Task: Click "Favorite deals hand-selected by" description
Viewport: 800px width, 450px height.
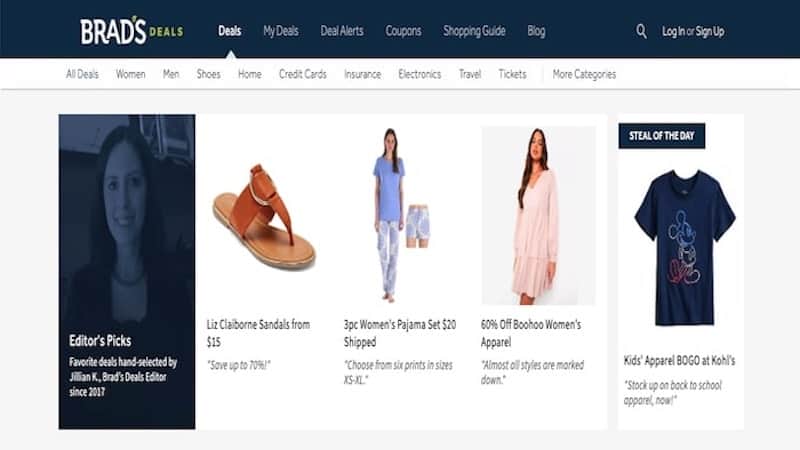Action: click(x=123, y=377)
